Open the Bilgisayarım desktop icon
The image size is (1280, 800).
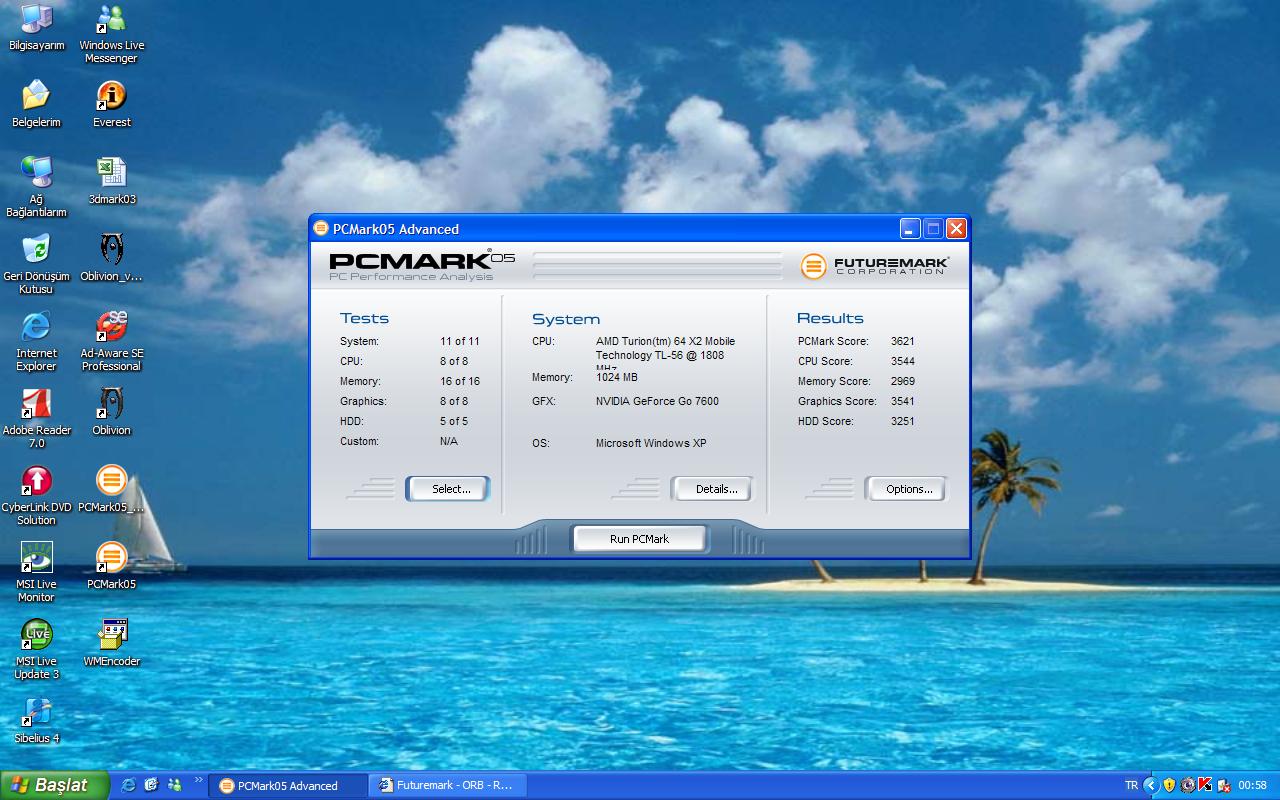(x=36, y=27)
